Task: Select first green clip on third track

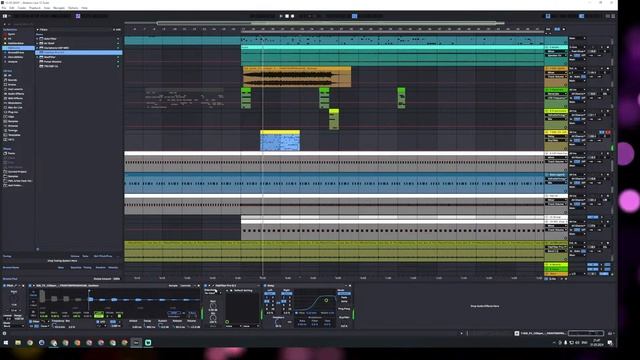Action: pyautogui.click(x=246, y=98)
